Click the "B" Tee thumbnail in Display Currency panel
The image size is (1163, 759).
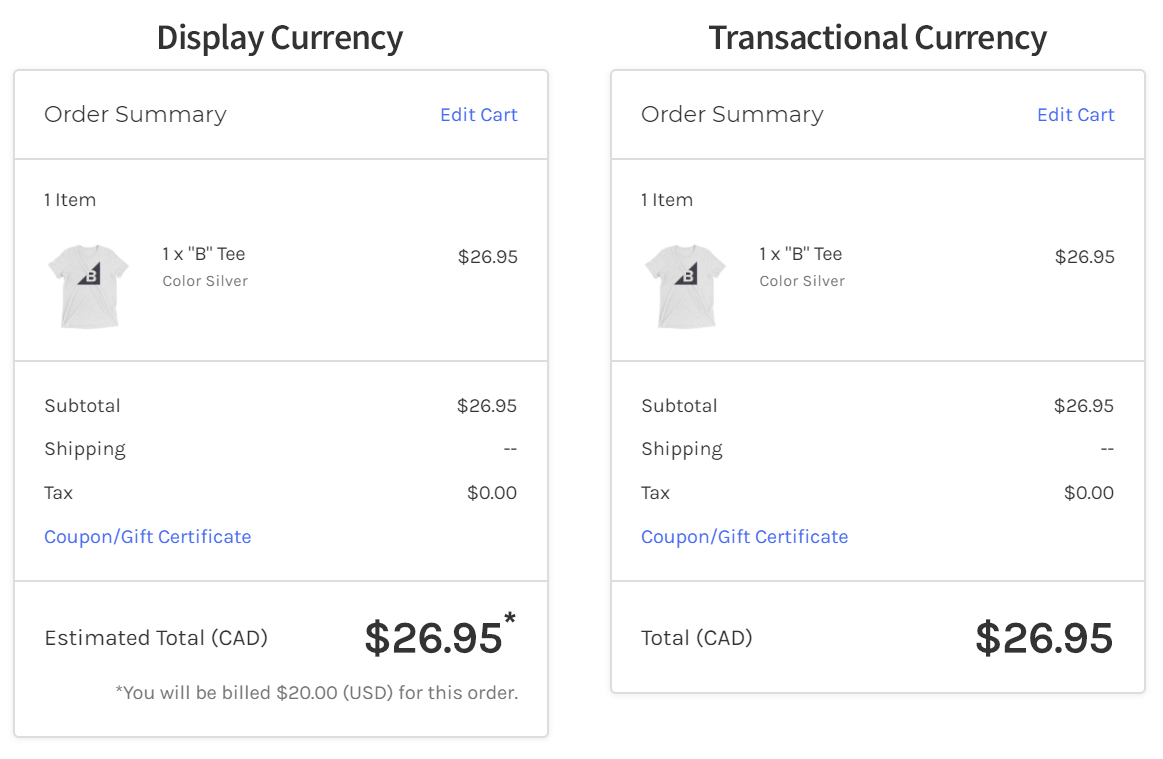point(89,286)
